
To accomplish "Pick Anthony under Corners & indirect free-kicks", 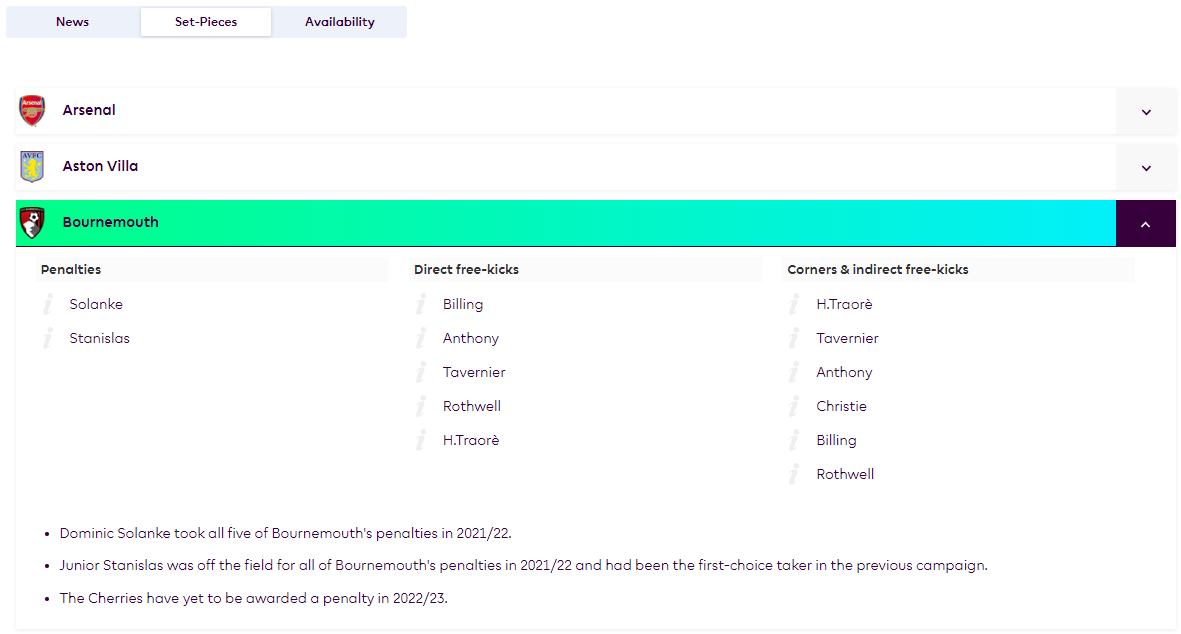I will coord(844,372).
